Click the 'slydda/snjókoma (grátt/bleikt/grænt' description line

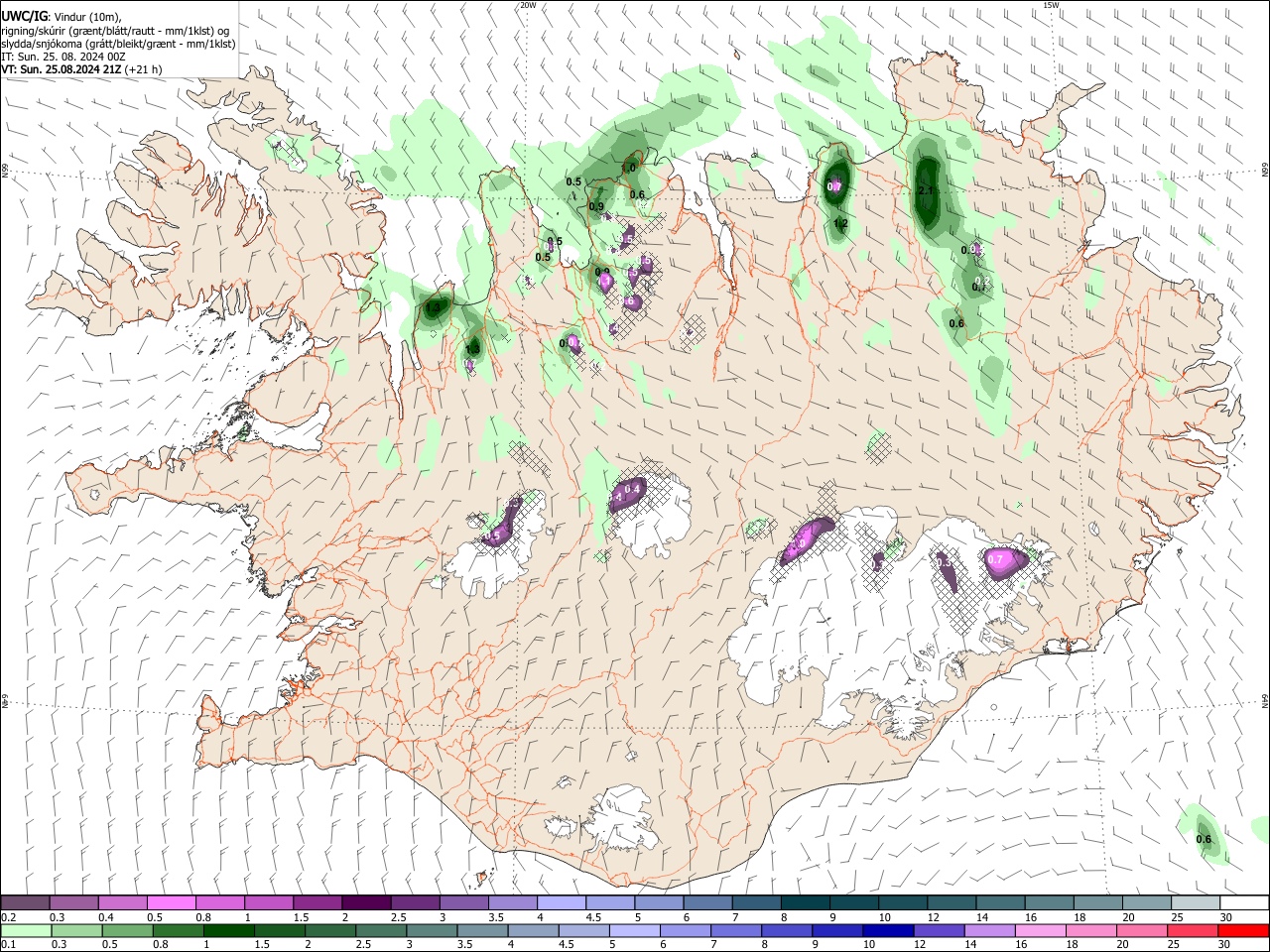[118, 44]
